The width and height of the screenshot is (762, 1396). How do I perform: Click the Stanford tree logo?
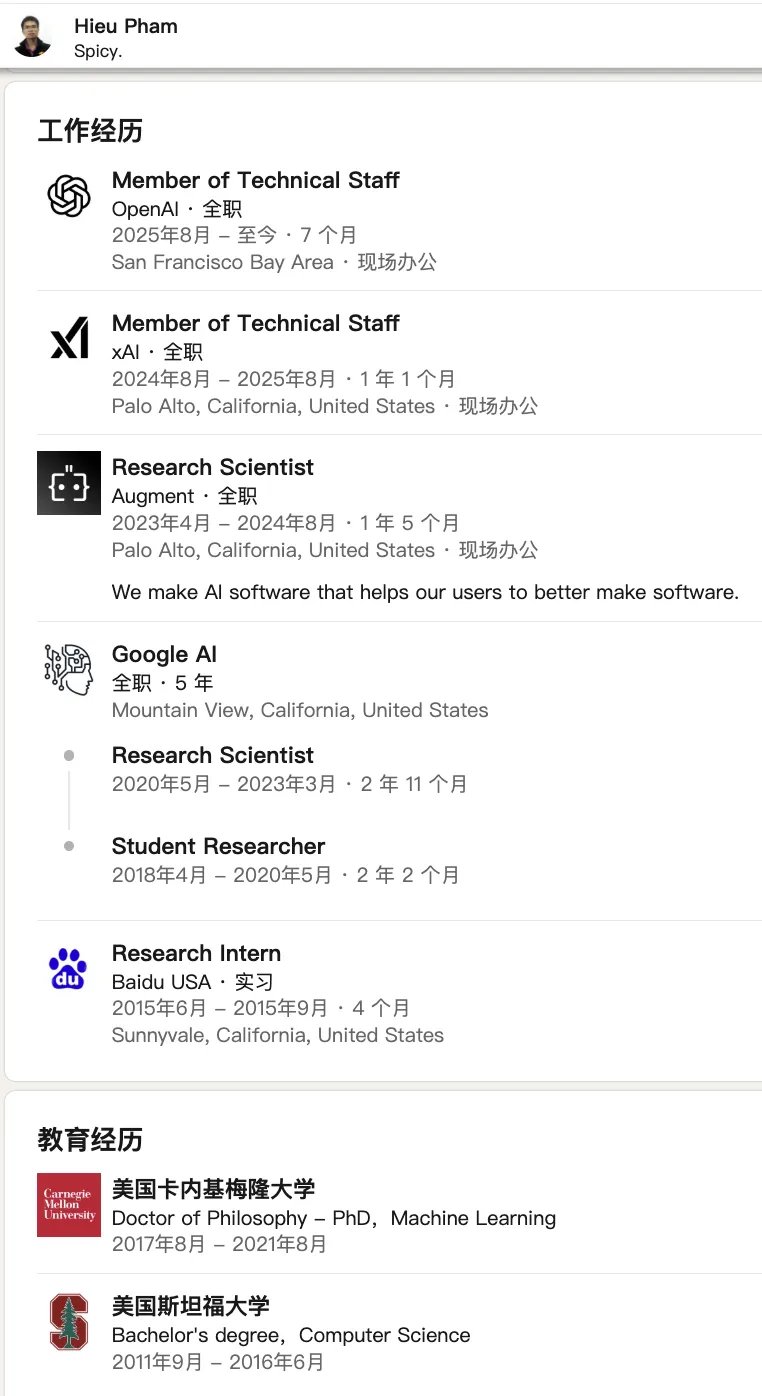69,1322
